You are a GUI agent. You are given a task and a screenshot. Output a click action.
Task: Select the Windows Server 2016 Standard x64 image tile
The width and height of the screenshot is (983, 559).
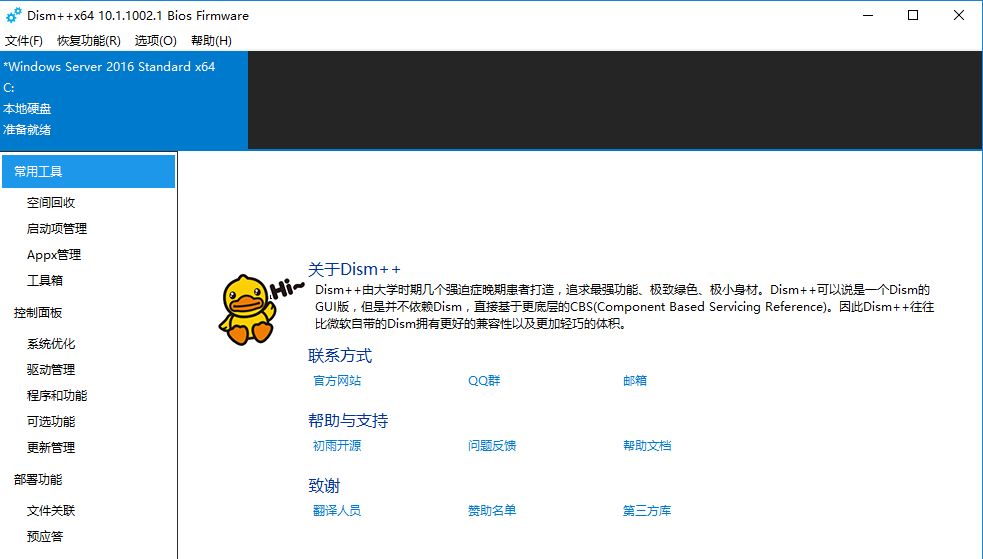point(124,100)
